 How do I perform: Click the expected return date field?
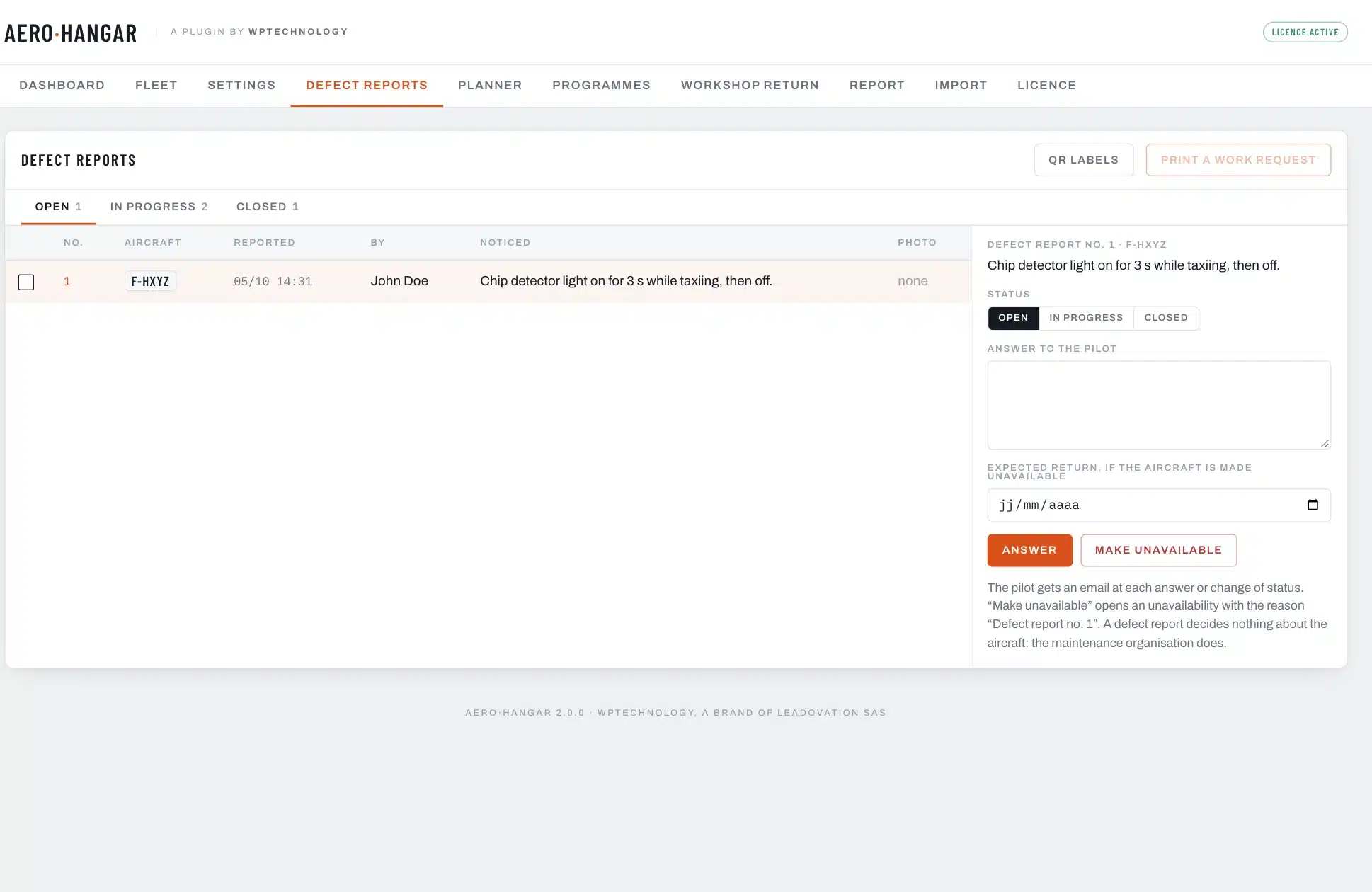coord(1159,505)
